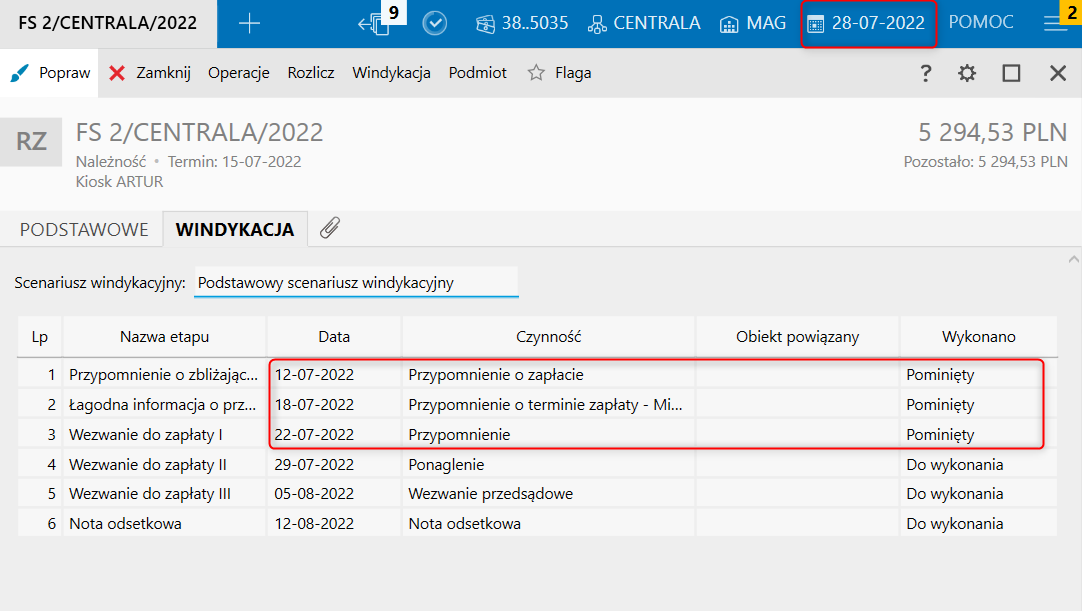This screenshot has width=1082, height=611.
Task: Click the Kiosk ARTUR contractor name
Action: (x=119, y=182)
